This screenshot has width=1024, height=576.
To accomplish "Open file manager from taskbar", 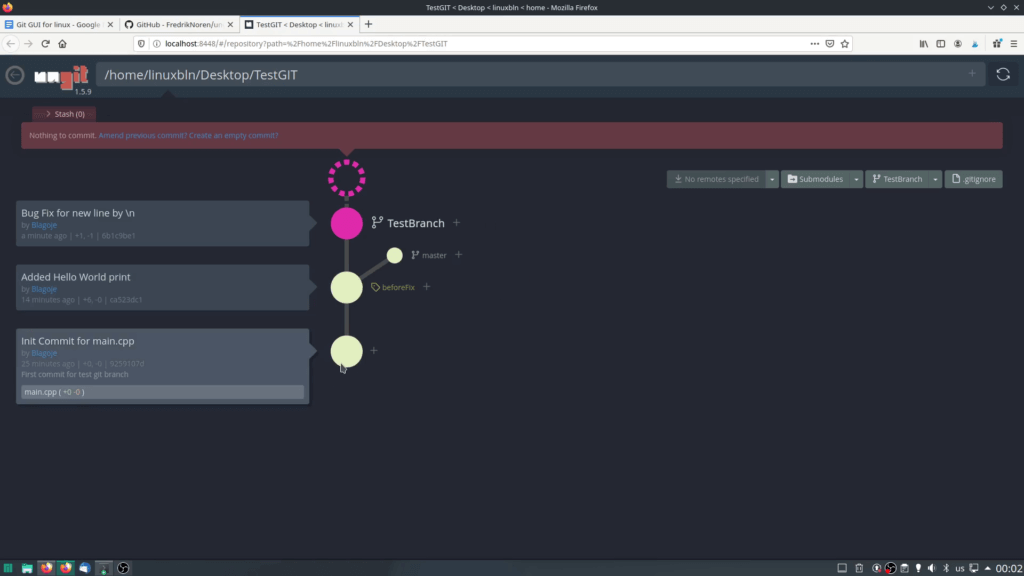I will pos(27,568).
